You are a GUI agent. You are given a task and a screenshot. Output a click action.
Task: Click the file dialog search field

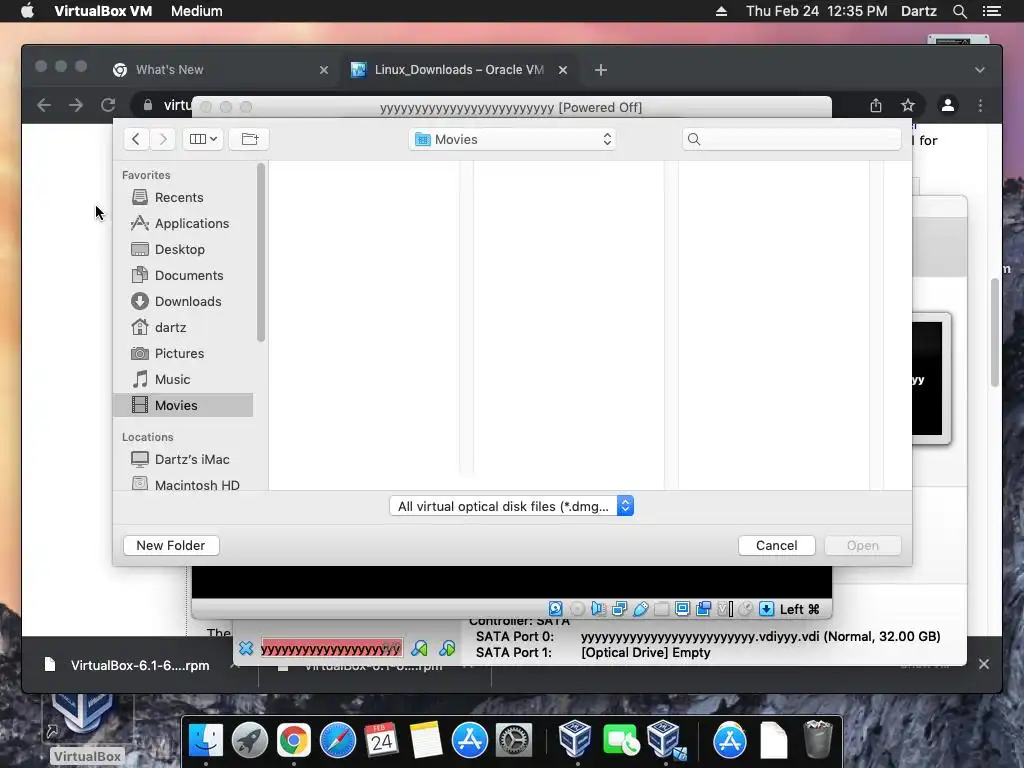click(792, 139)
